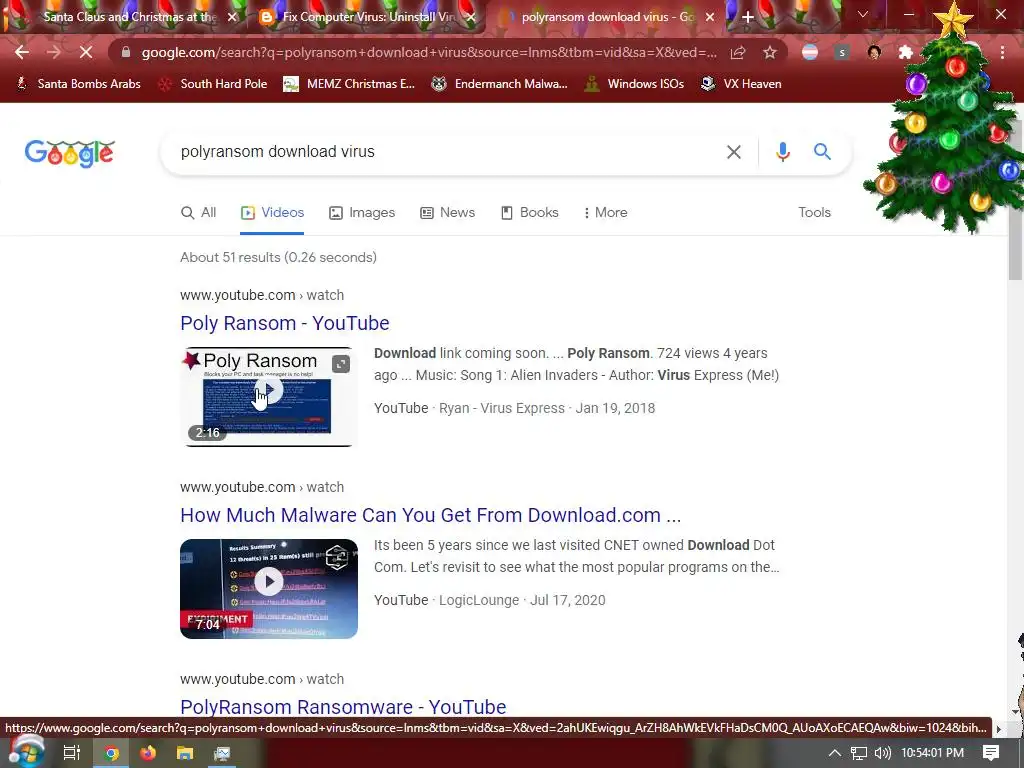Viewport: 1024px width, 768px height.
Task: Click the share page icon in address bar
Action: pyautogui.click(x=738, y=52)
